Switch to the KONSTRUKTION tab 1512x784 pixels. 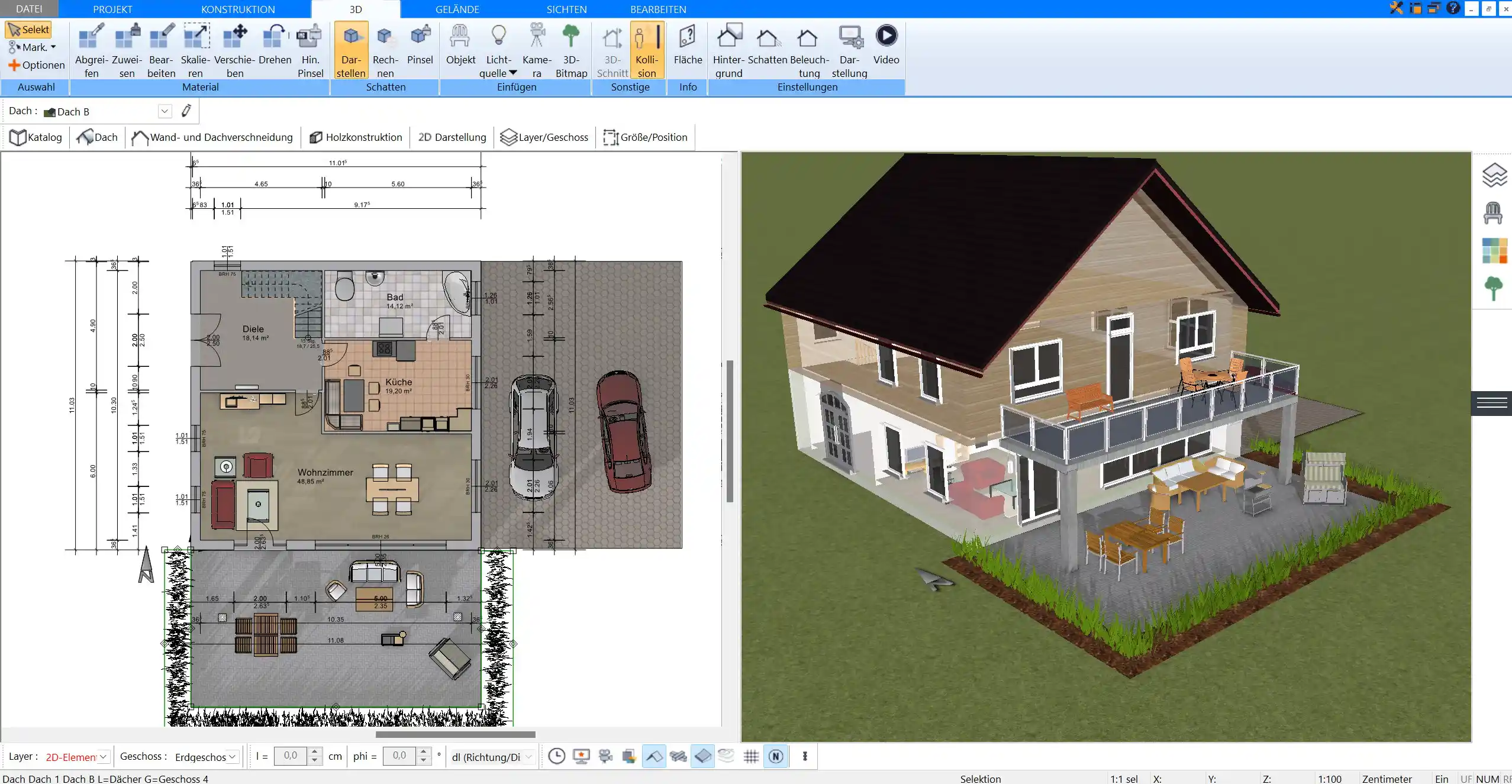(x=238, y=9)
